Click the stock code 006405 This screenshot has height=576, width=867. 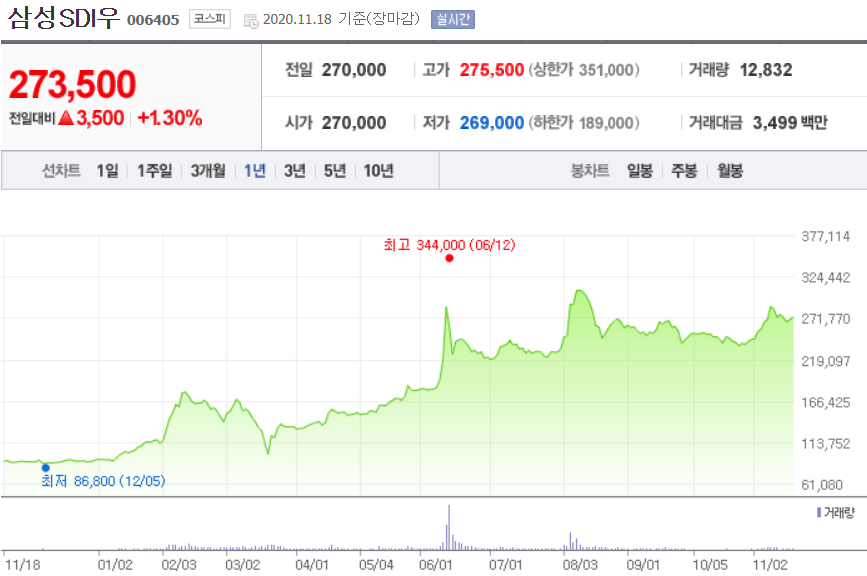click(153, 20)
